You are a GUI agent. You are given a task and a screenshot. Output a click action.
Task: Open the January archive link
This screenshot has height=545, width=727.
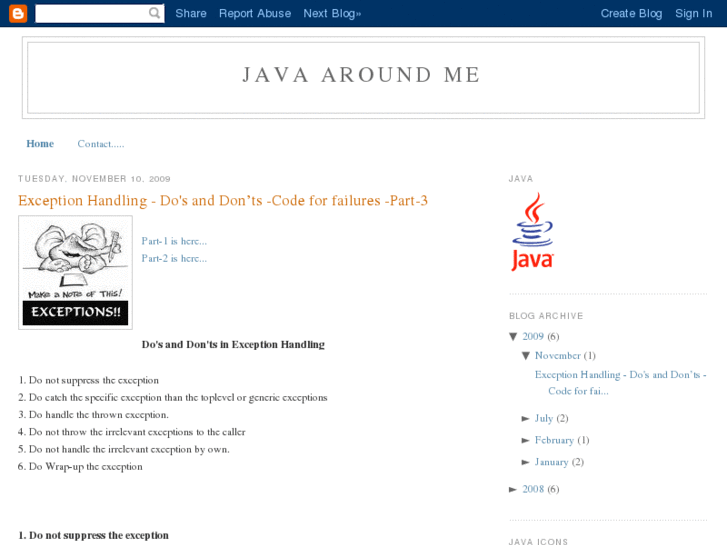click(551, 462)
